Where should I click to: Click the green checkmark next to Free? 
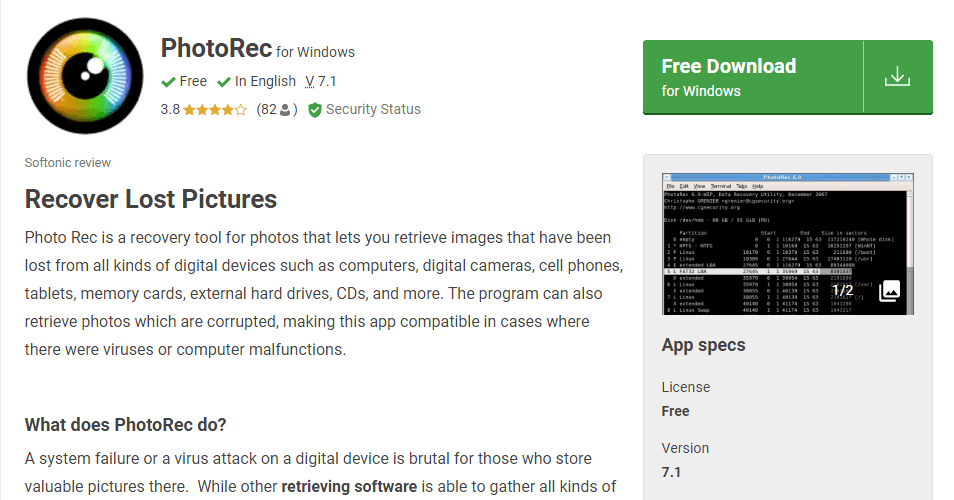click(169, 82)
